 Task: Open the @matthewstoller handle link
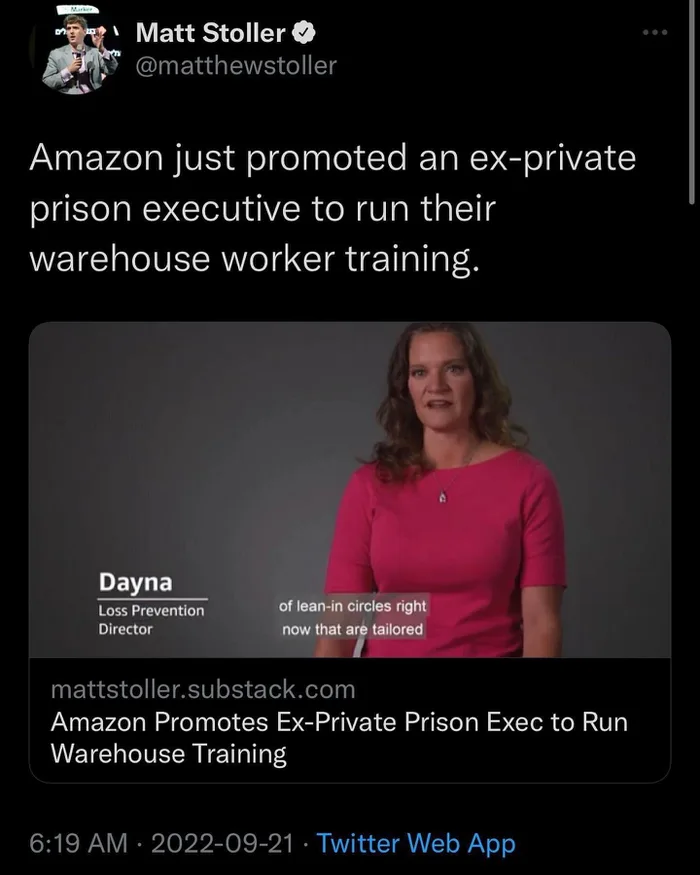coord(236,66)
